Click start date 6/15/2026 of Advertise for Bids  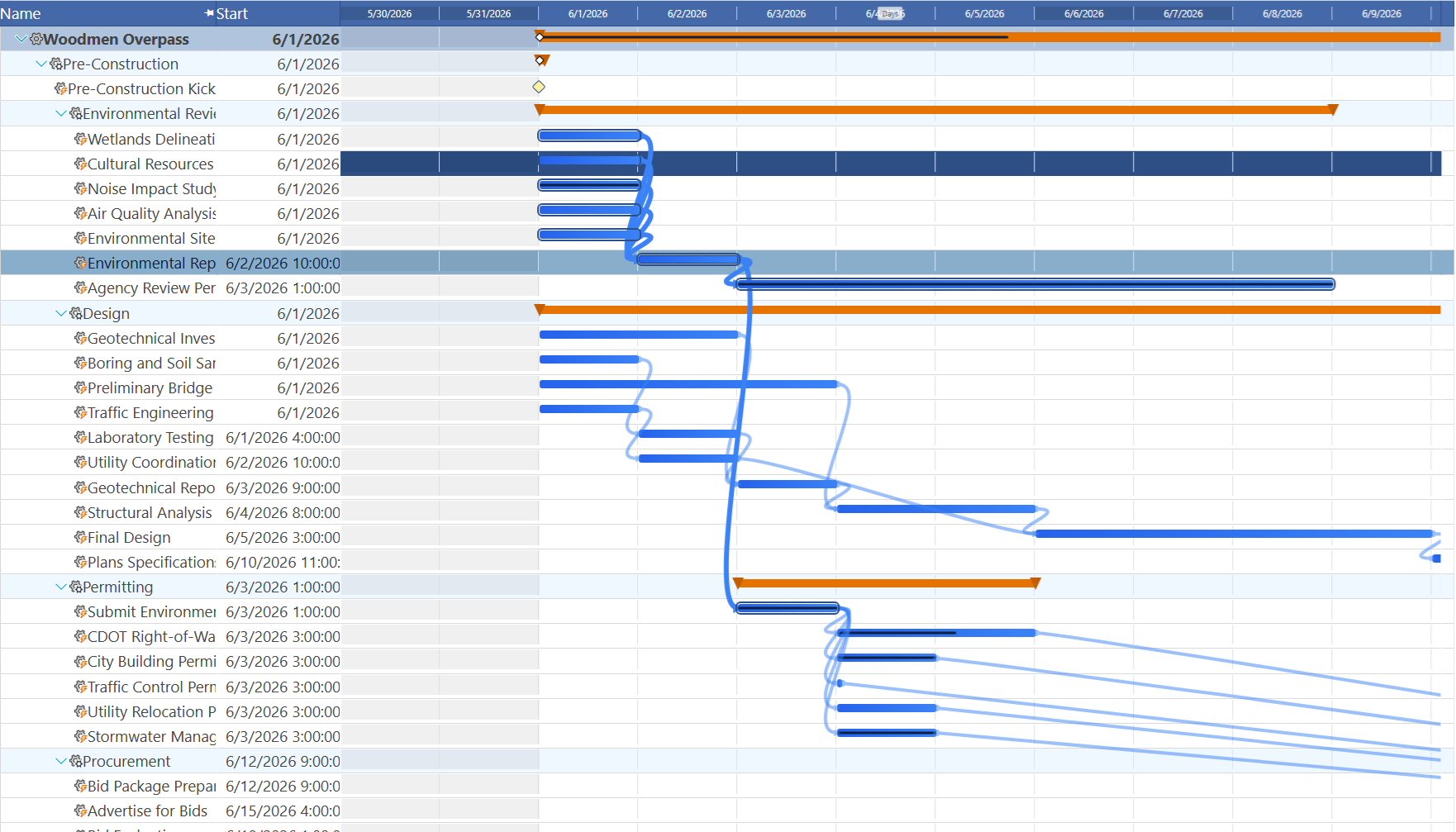(283, 811)
